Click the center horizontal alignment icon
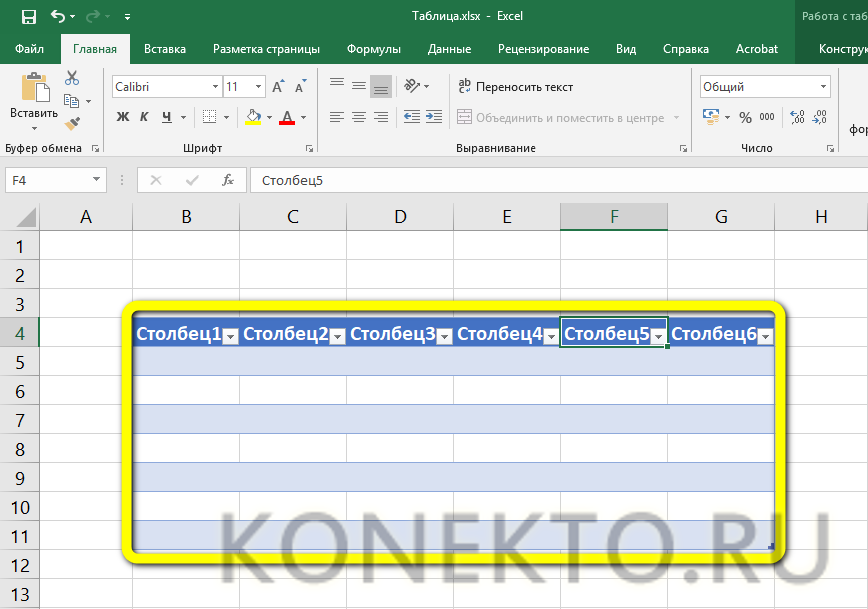 tap(358, 118)
